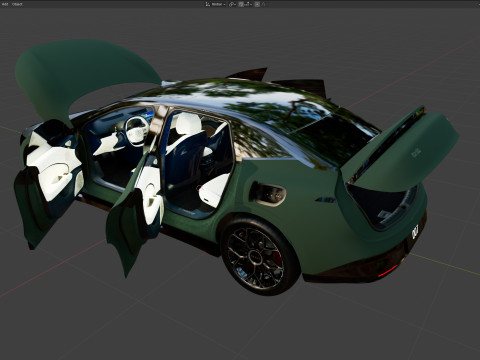Viewport: 480px width, 360px height.
Task: Open the transform orientation dropdown
Action: pos(215,4)
